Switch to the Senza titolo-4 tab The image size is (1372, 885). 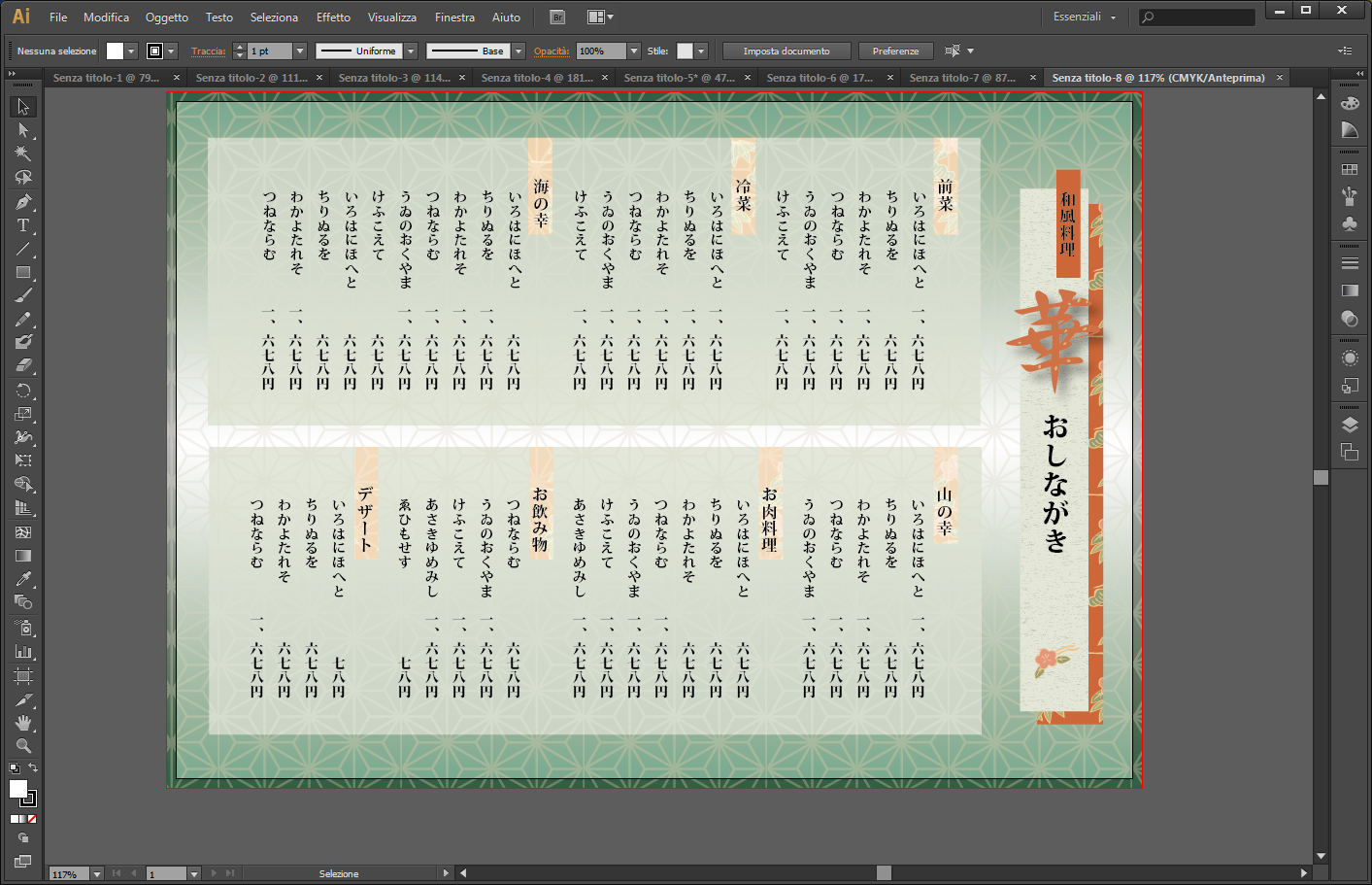(x=537, y=78)
